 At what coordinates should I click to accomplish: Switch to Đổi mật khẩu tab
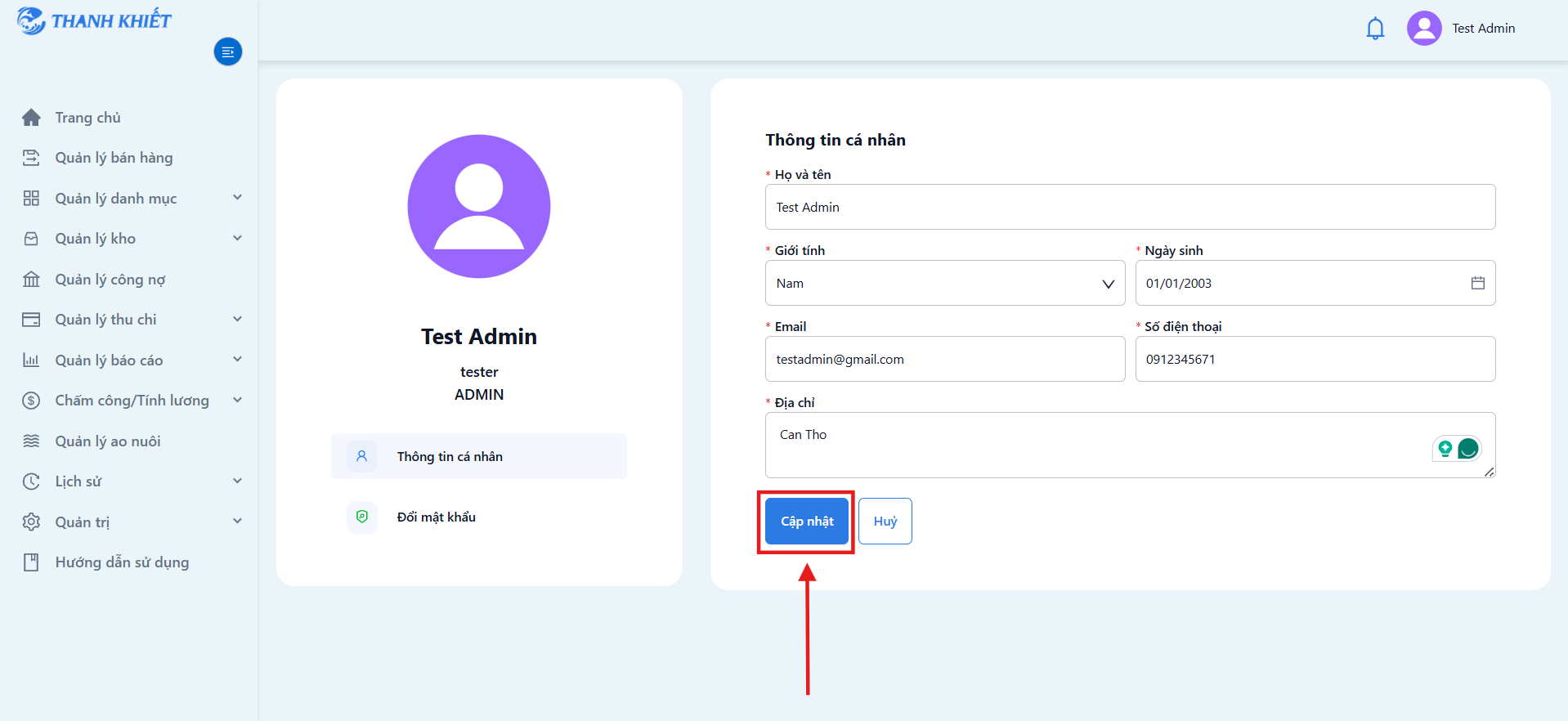tap(479, 517)
